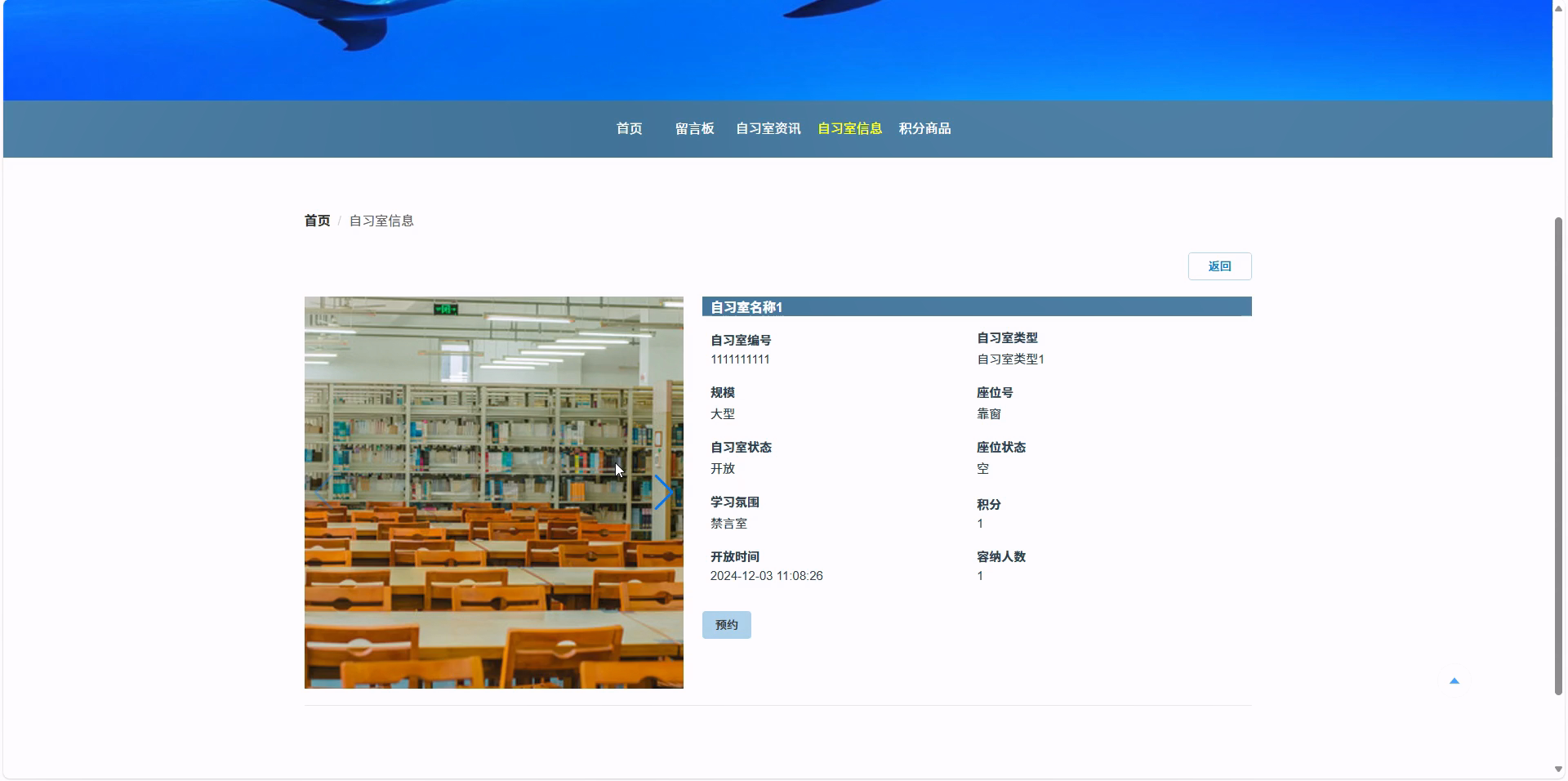Click the 返回 button
Viewport: 1568px width, 781px height.
pyautogui.click(x=1219, y=266)
